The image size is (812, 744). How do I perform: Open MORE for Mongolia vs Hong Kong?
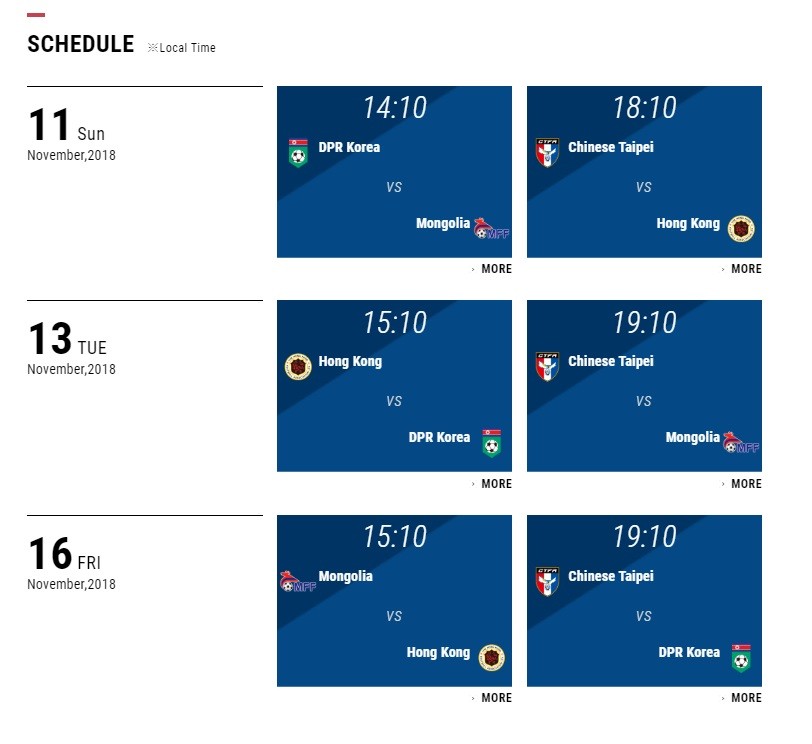[491, 697]
